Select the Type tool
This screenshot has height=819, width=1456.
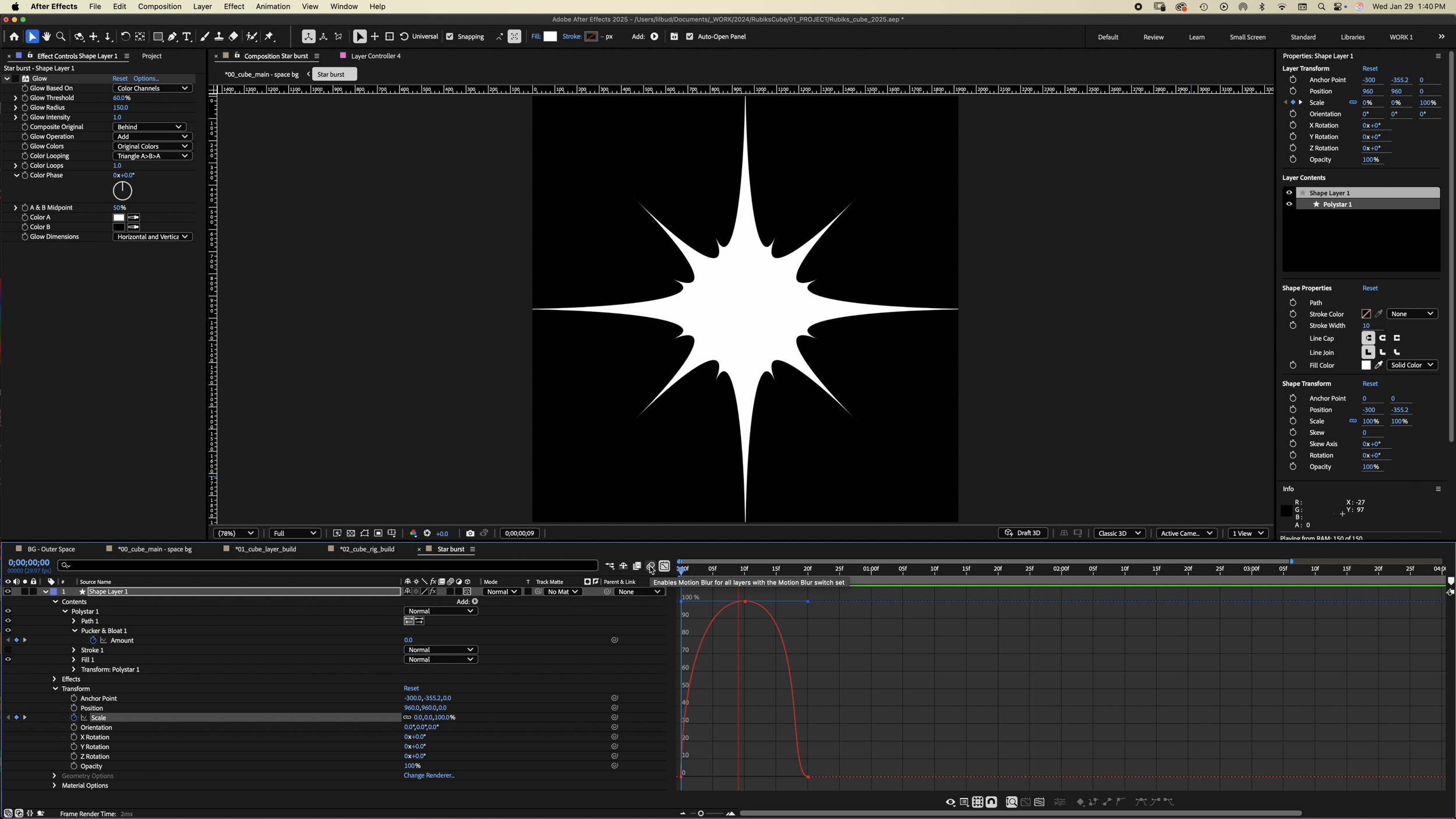coord(187,37)
